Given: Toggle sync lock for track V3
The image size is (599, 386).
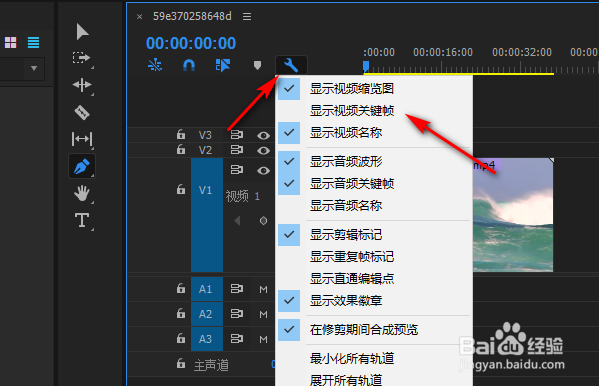Looking at the screenshot, I should point(237,135).
